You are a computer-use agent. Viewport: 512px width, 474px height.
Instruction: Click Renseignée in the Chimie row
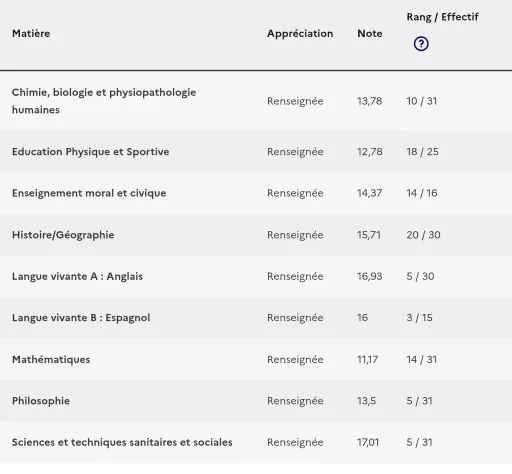[x=295, y=101]
